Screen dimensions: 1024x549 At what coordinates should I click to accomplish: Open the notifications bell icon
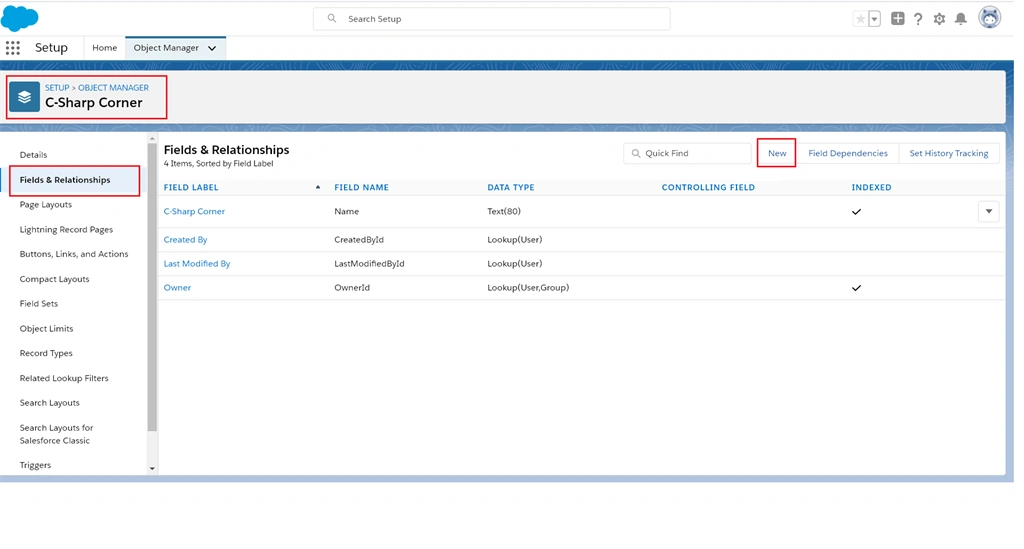pyautogui.click(x=961, y=19)
